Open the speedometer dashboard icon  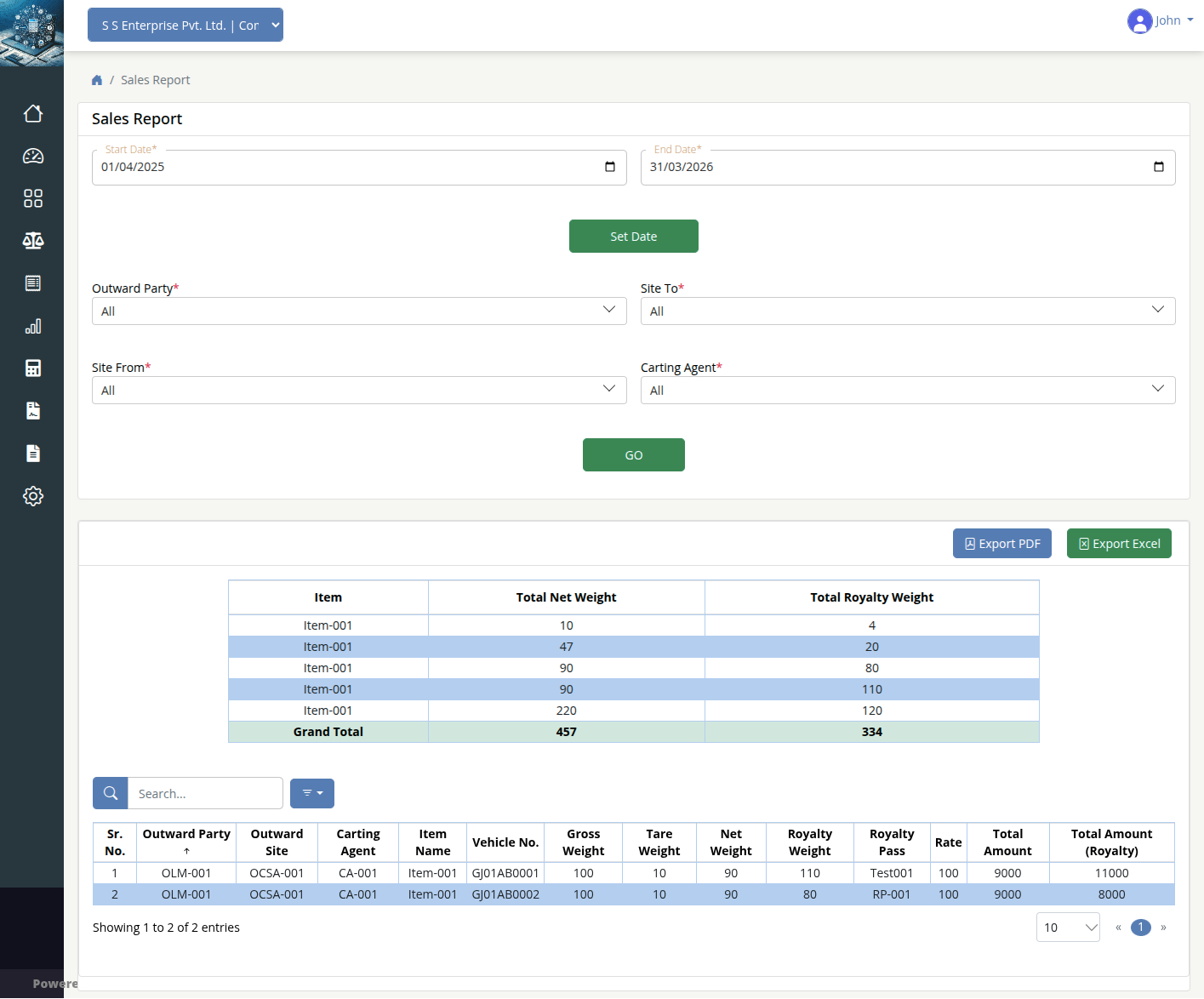(x=33, y=156)
